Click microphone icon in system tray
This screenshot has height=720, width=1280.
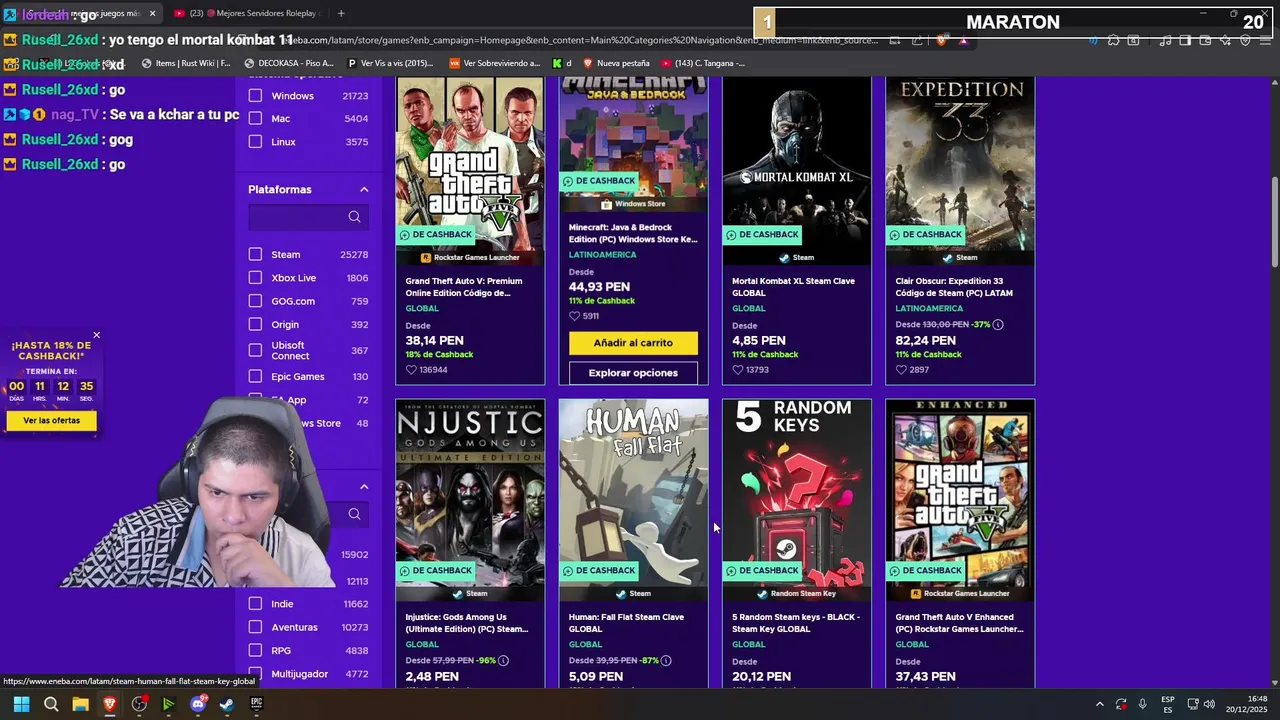click(1142, 704)
